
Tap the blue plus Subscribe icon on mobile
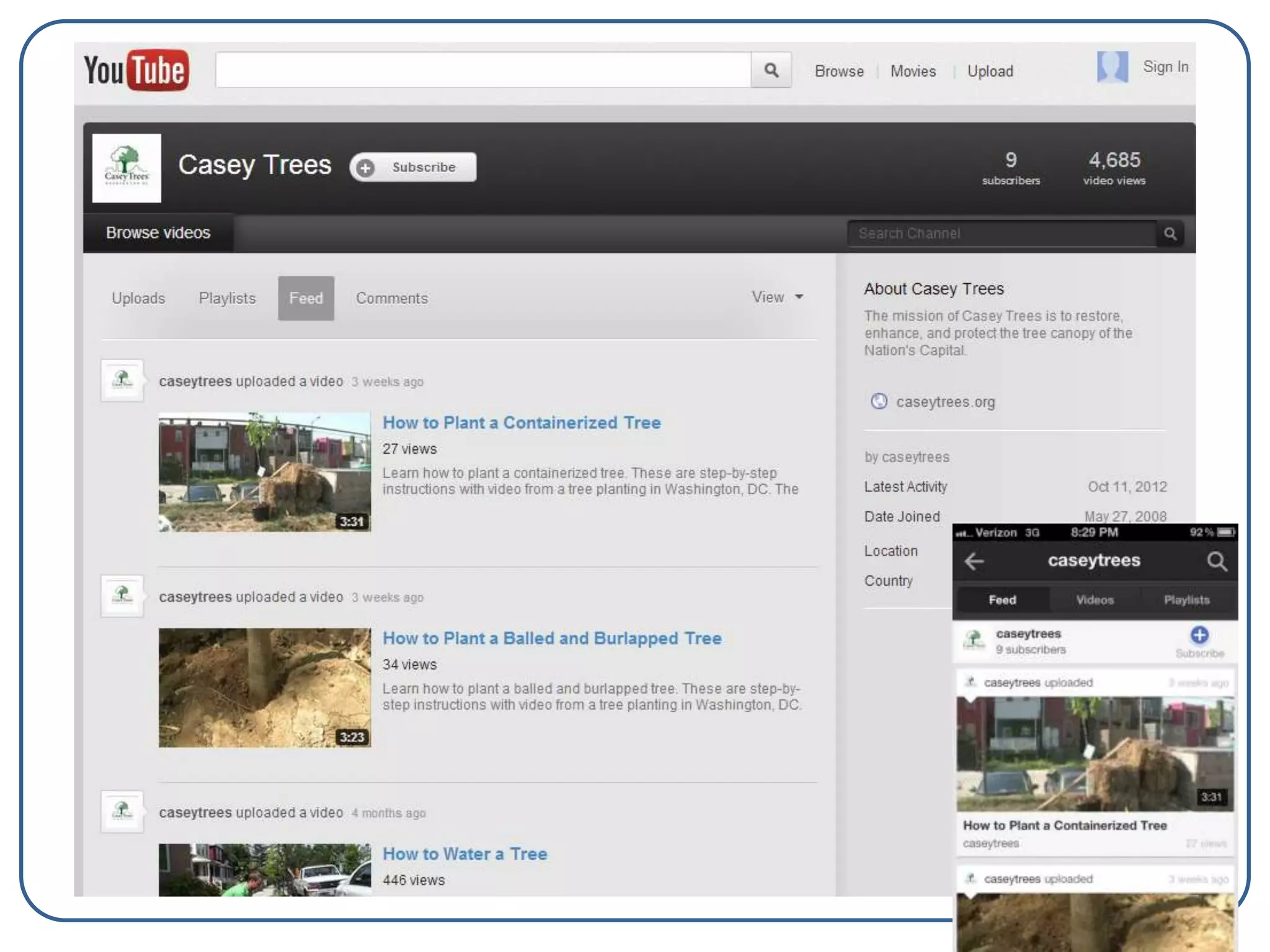[1199, 635]
